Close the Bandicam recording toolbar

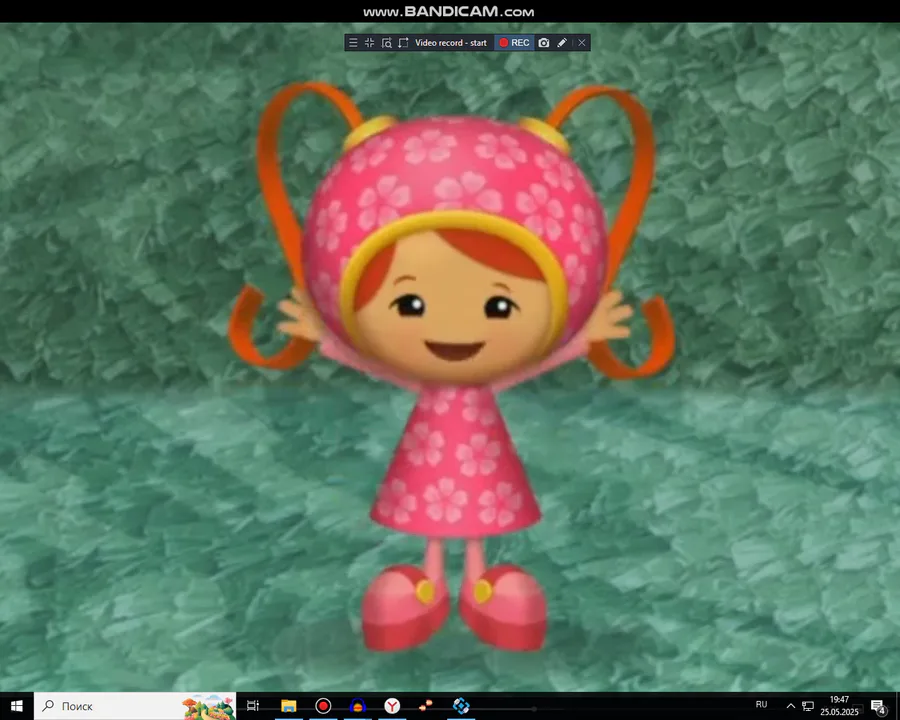point(582,42)
